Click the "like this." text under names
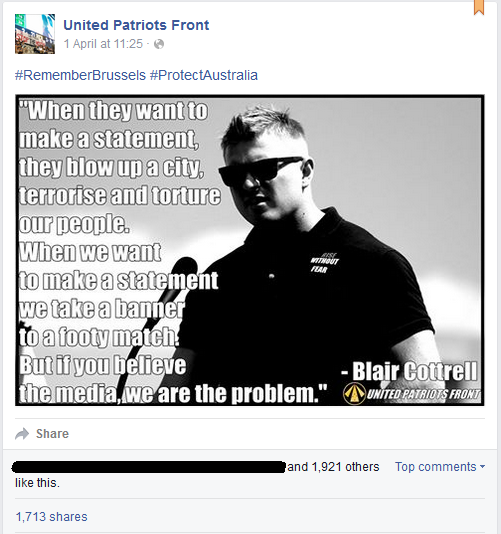This screenshot has width=501, height=534. pos(37,483)
